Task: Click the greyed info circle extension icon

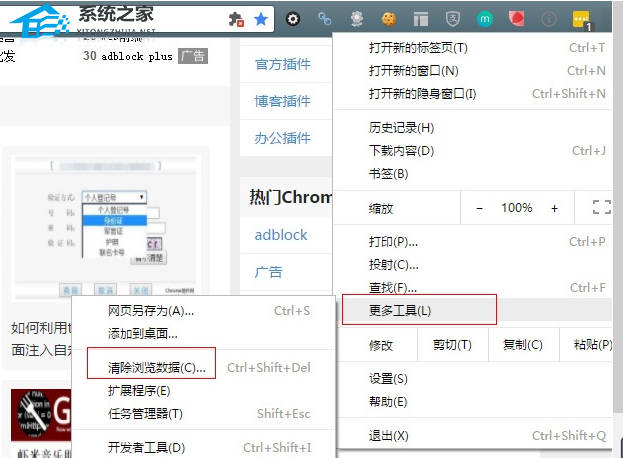Action: (548, 19)
